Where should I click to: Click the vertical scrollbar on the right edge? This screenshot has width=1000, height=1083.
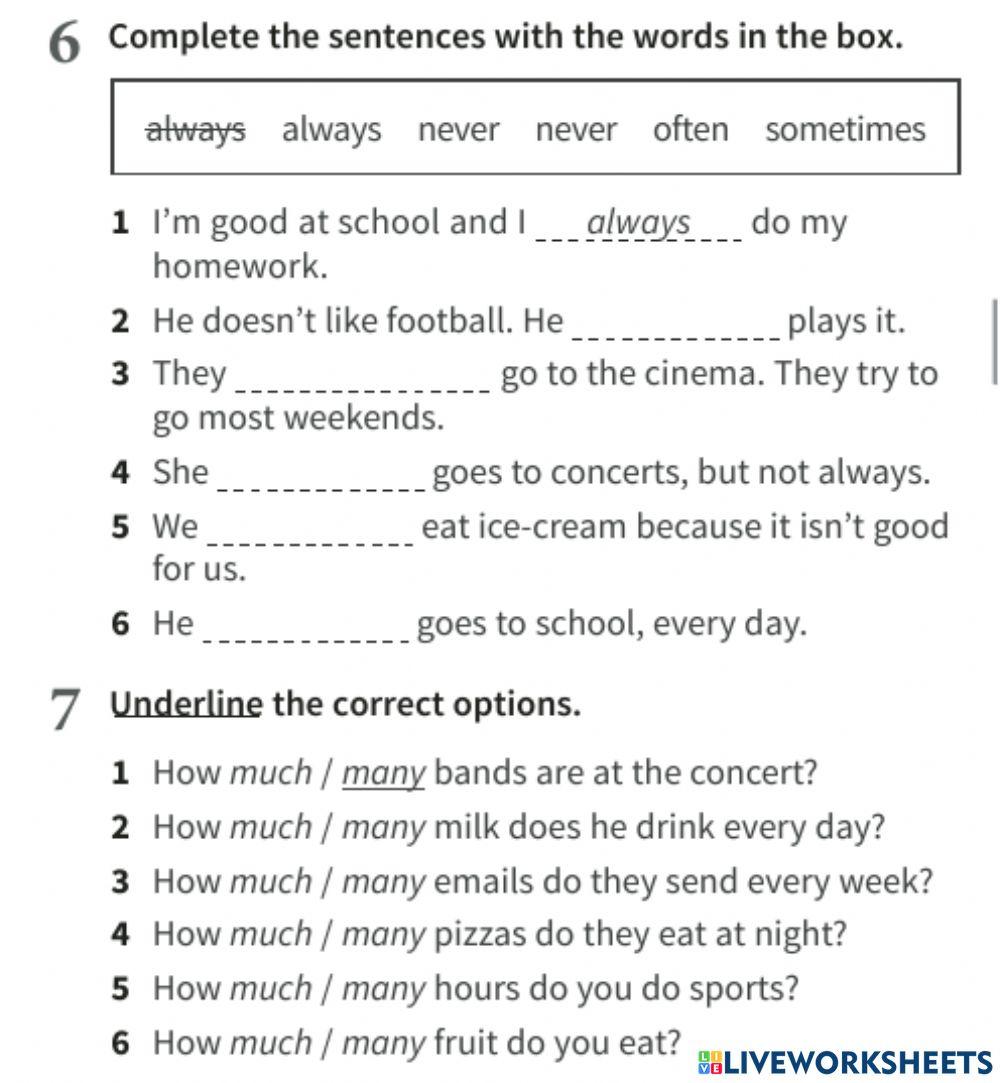click(x=994, y=340)
